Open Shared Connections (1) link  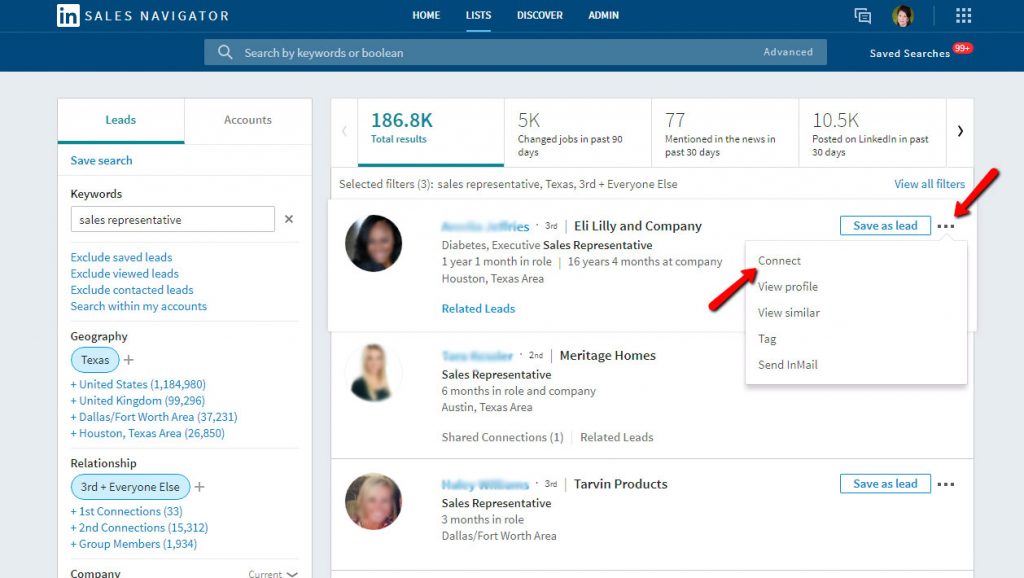pos(502,438)
